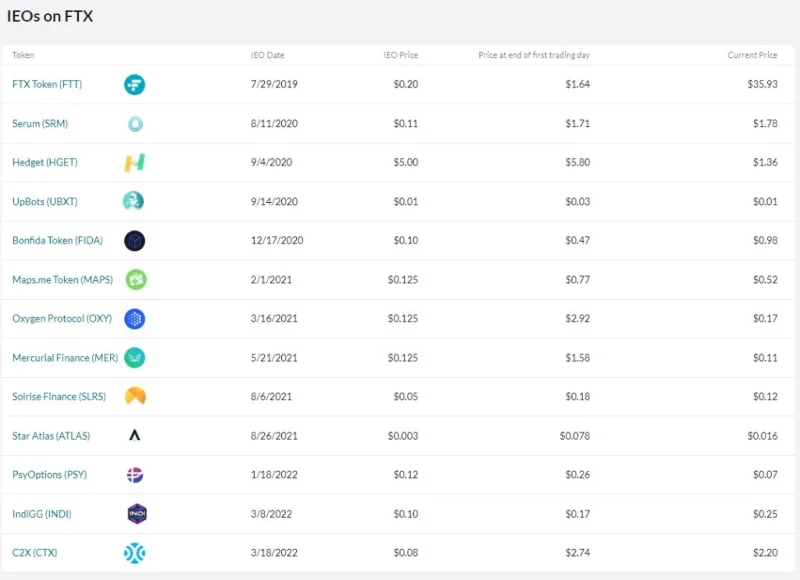800x580 pixels.
Task: Open the Maps.me Token (MAPS) link
Action: click(x=62, y=280)
